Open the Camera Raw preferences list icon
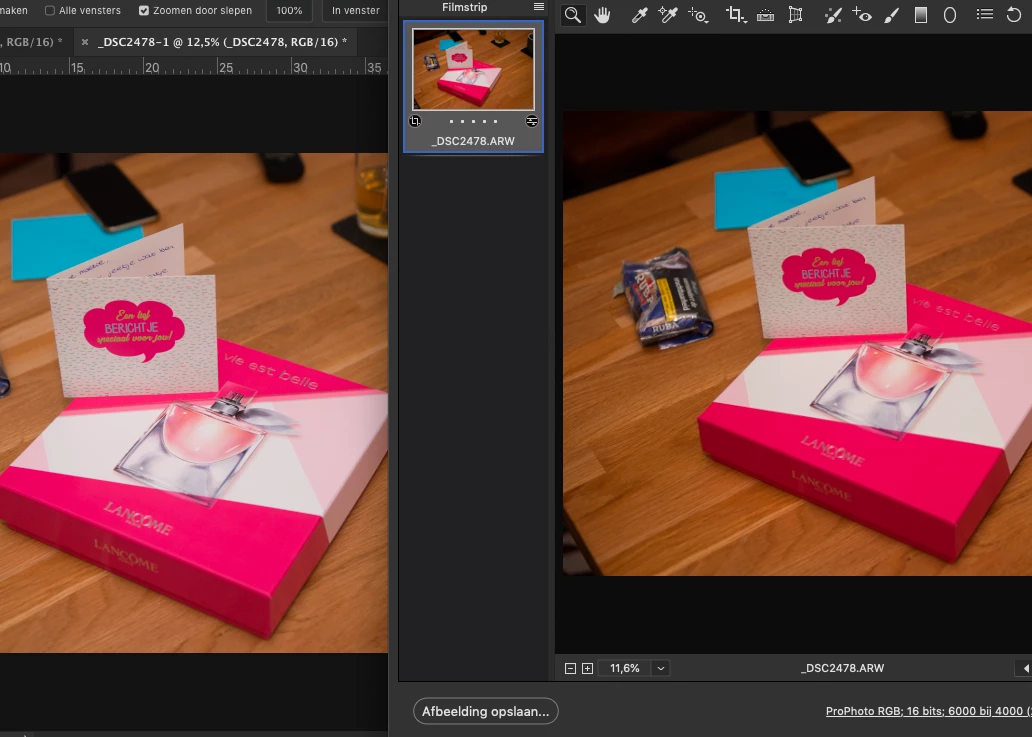Image resolution: width=1032 pixels, height=737 pixels. [x=985, y=14]
